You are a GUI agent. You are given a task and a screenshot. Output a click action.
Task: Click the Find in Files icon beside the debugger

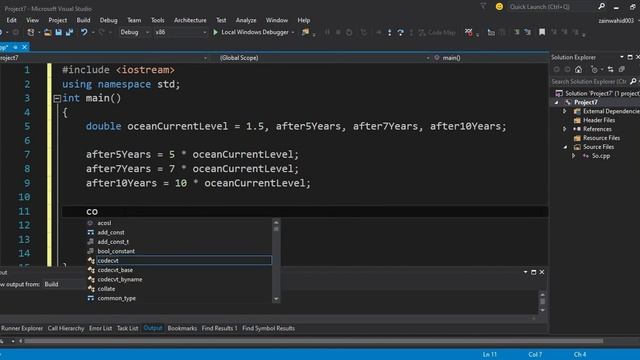pyautogui.click(x=305, y=32)
